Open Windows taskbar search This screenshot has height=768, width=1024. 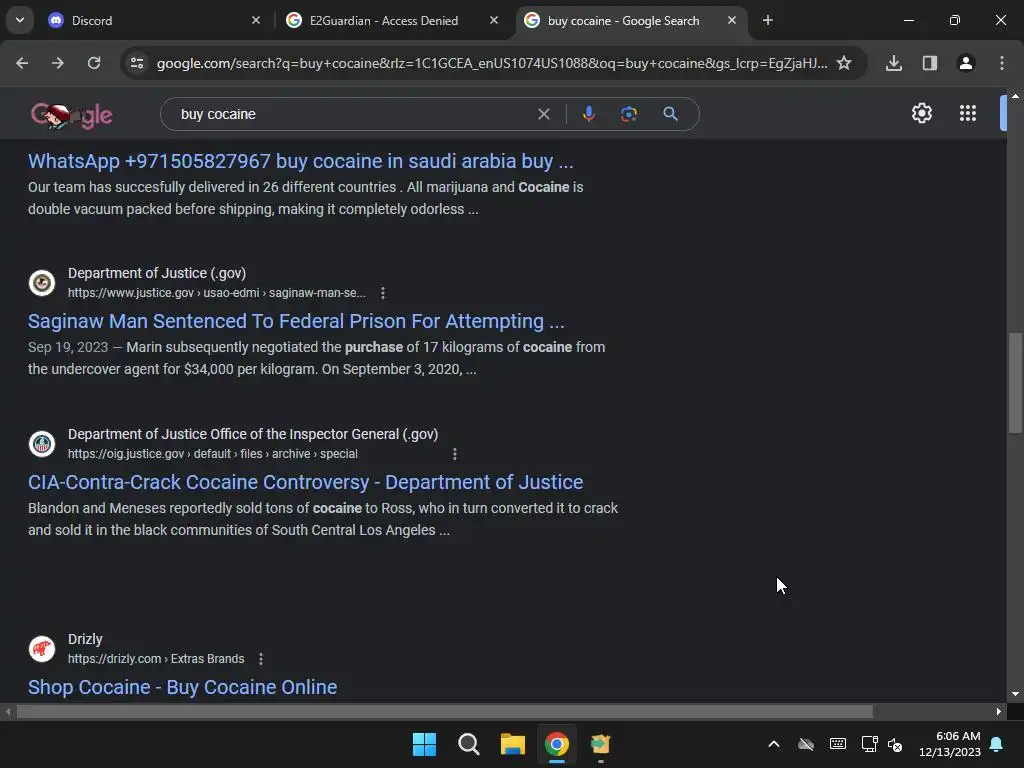coord(468,744)
